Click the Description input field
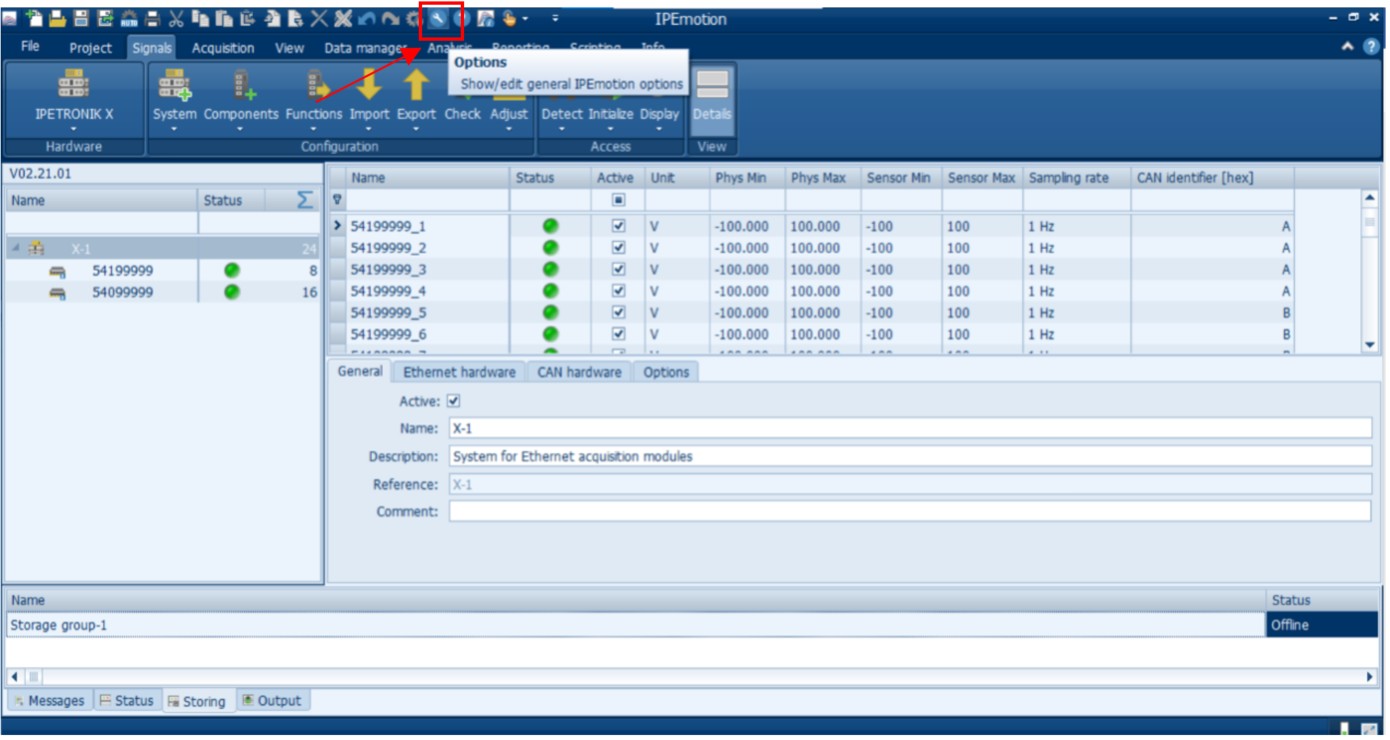The image size is (1390, 740). point(909,456)
